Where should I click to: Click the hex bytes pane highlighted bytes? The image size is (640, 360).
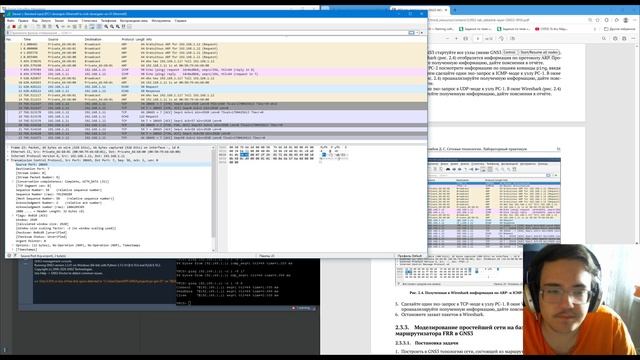(x=244, y=155)
